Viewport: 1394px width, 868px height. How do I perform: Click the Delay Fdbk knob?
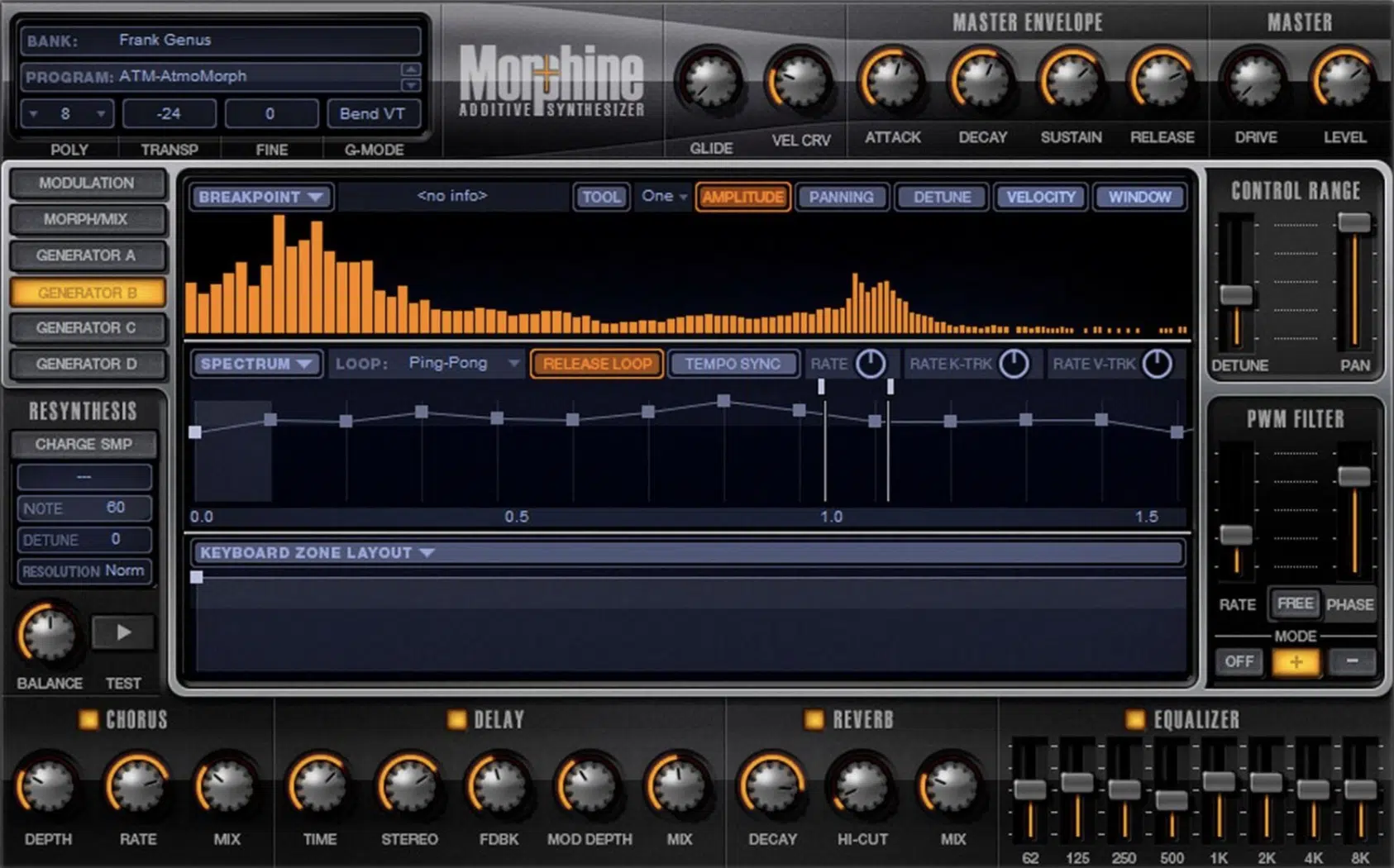click(499, 785)
